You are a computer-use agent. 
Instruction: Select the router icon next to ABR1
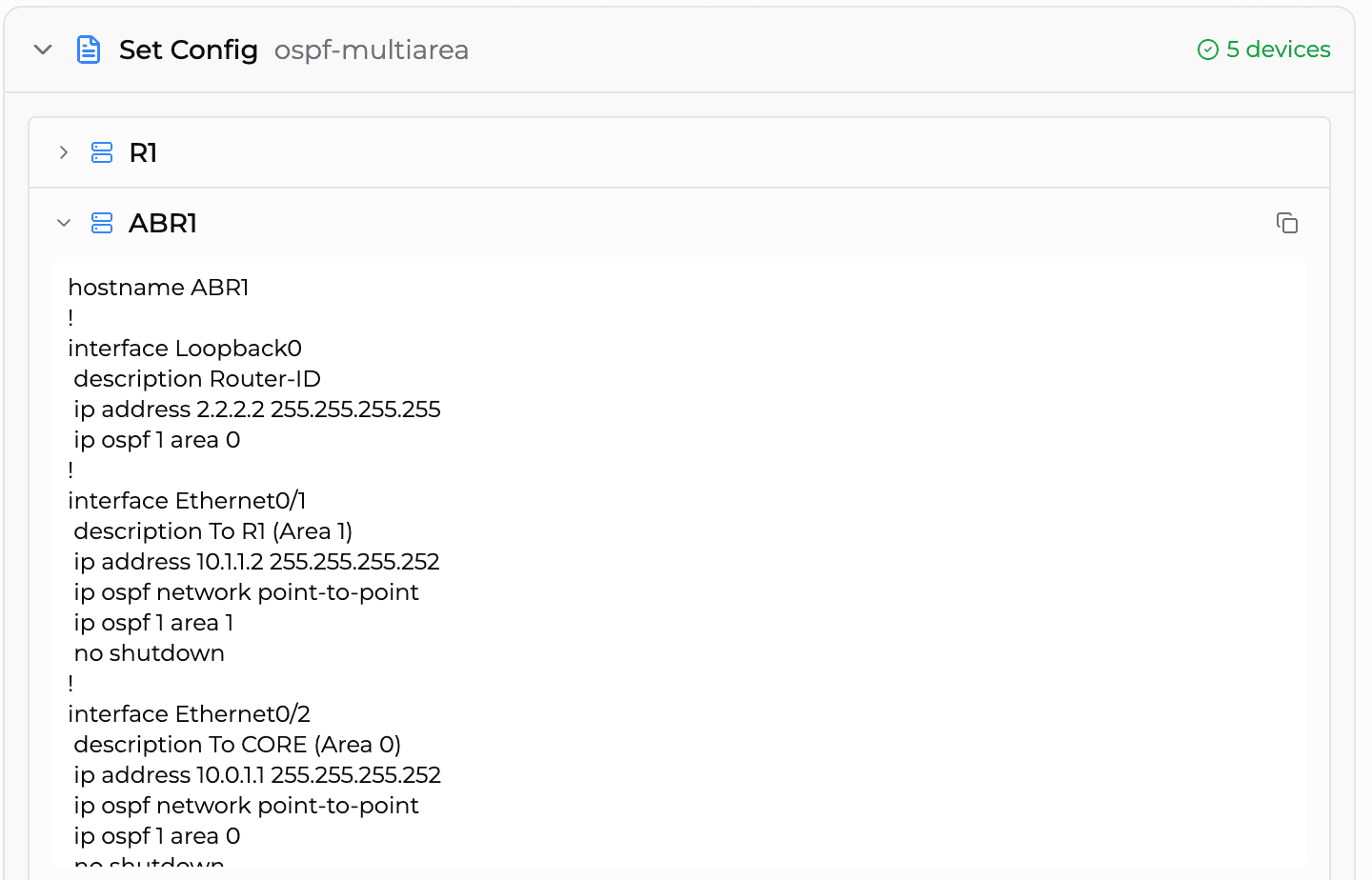pos(101,222)
